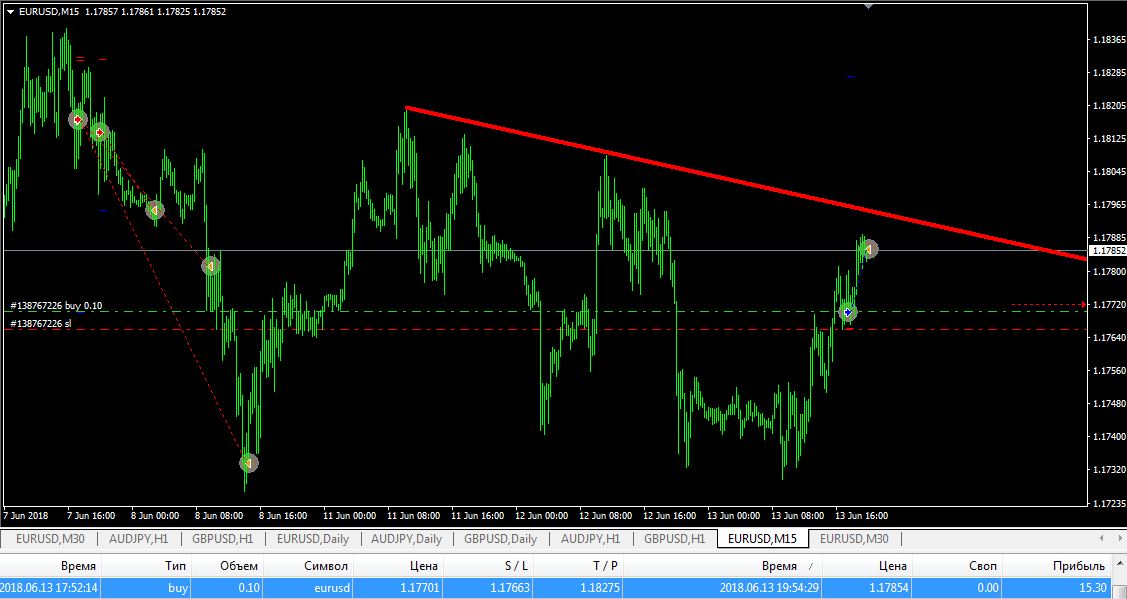1127x599 pixels.
Task: Click the chart shift triangle marker at top
Action: (x=868, y=6)
